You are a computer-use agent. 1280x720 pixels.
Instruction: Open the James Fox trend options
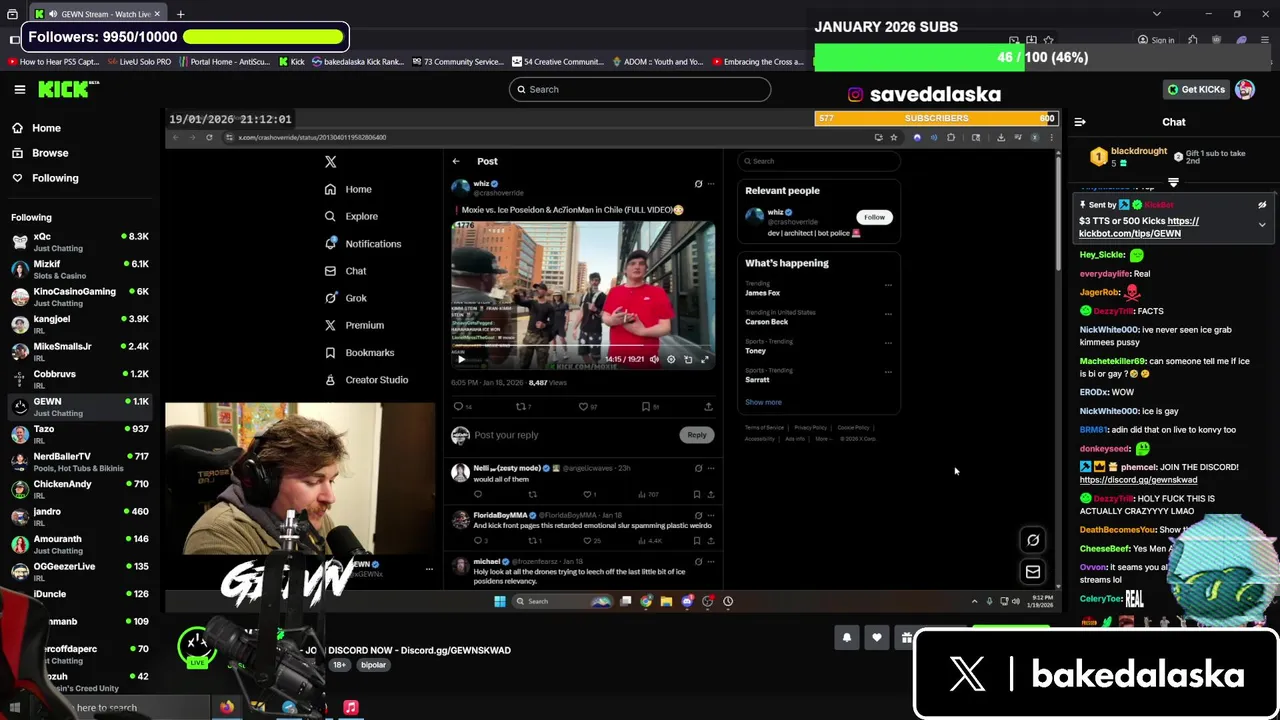[x=887, y=285]
